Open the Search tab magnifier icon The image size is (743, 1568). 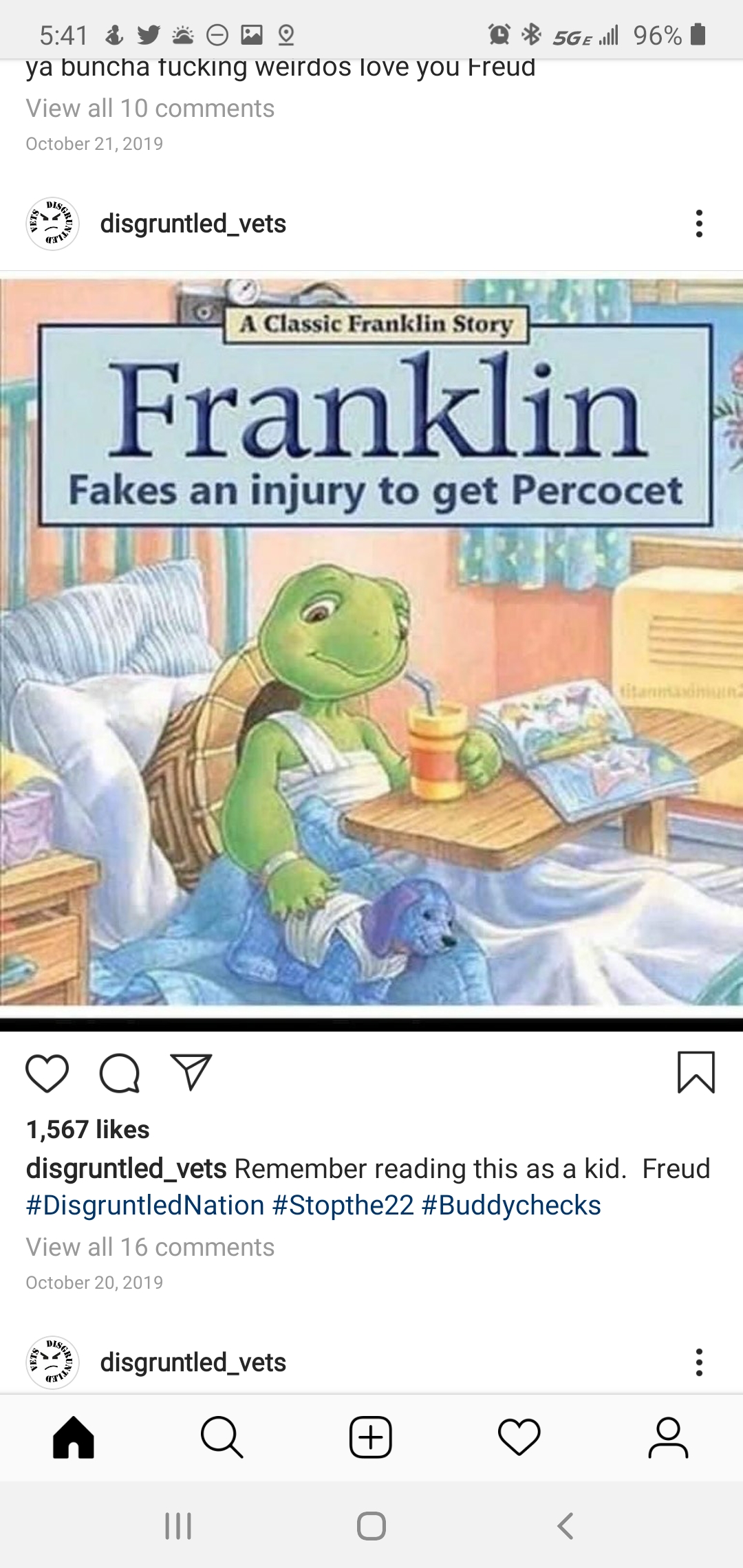222,1437
